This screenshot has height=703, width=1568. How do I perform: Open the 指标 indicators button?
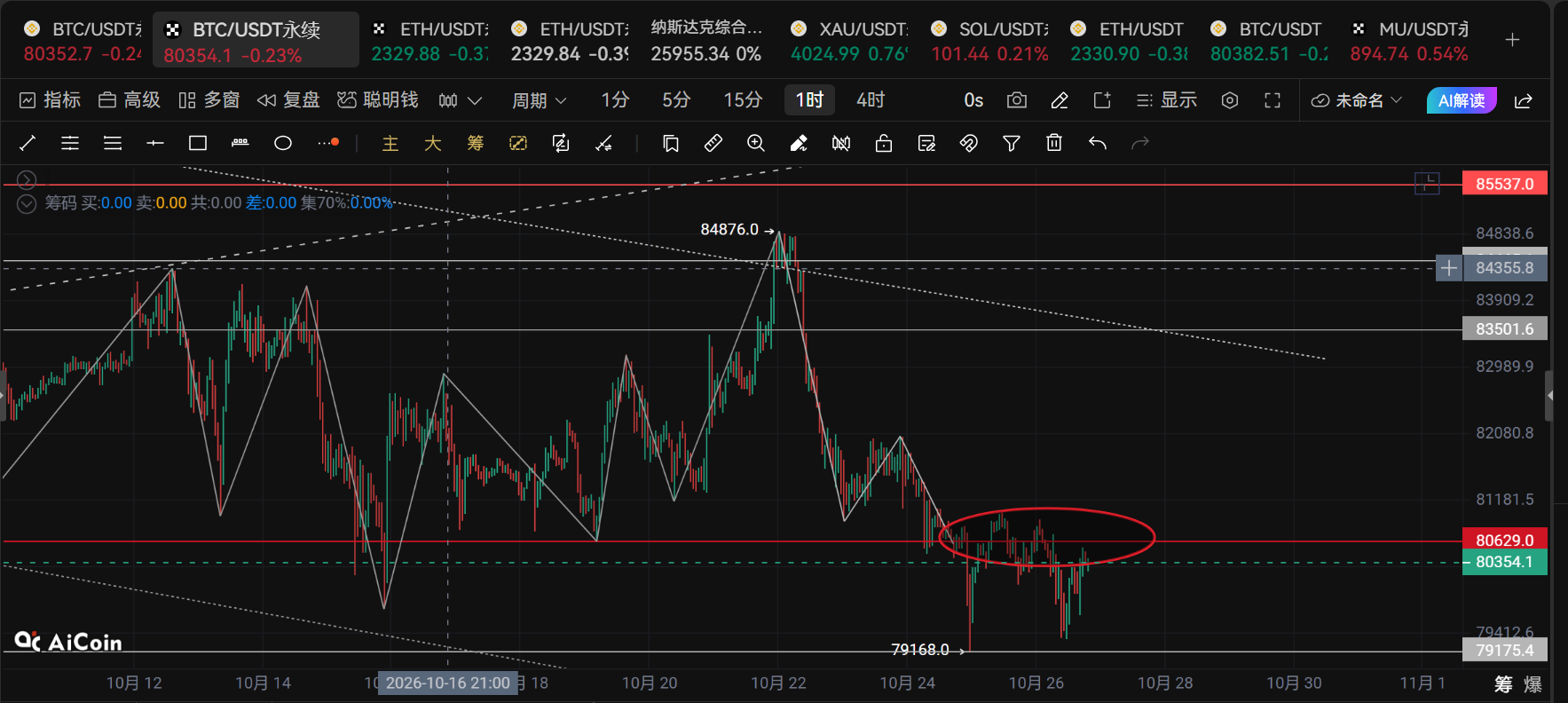coord(51,100)
